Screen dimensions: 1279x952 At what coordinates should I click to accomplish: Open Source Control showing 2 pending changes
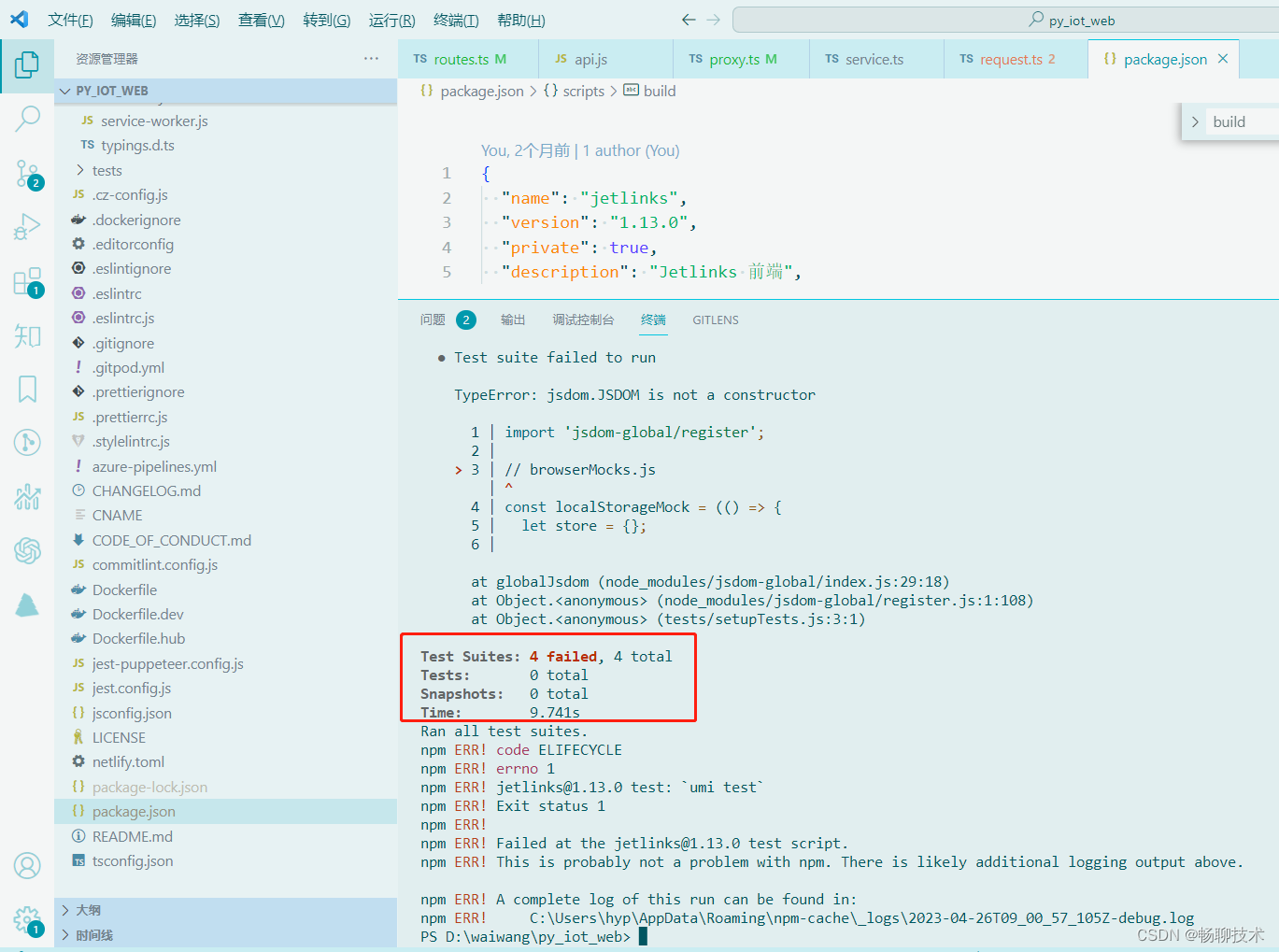(27, 174)
